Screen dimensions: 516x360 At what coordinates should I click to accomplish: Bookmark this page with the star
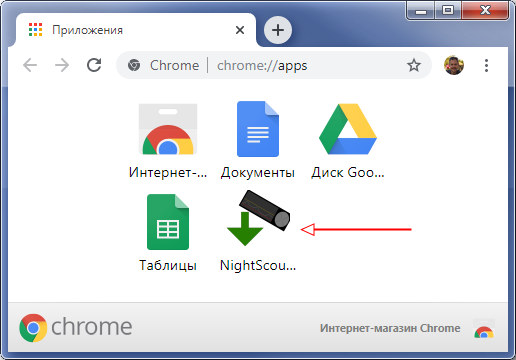414,65
